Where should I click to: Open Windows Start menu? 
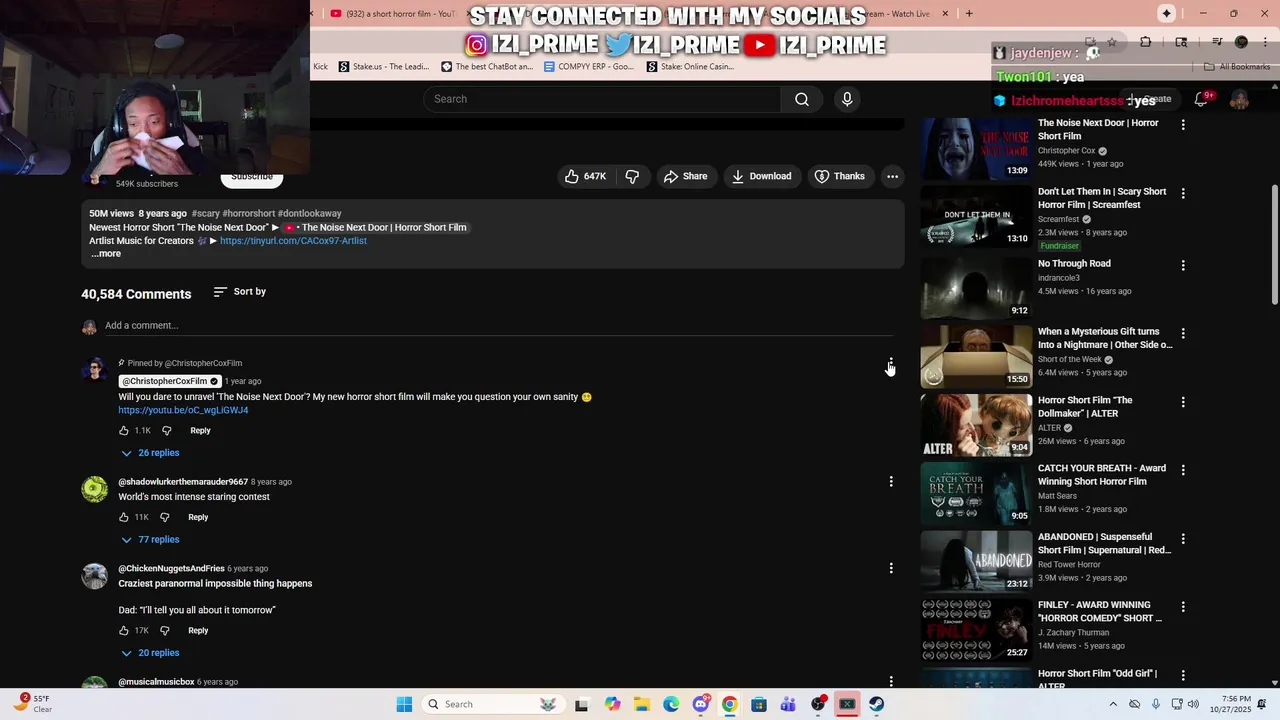coord(404,704)
